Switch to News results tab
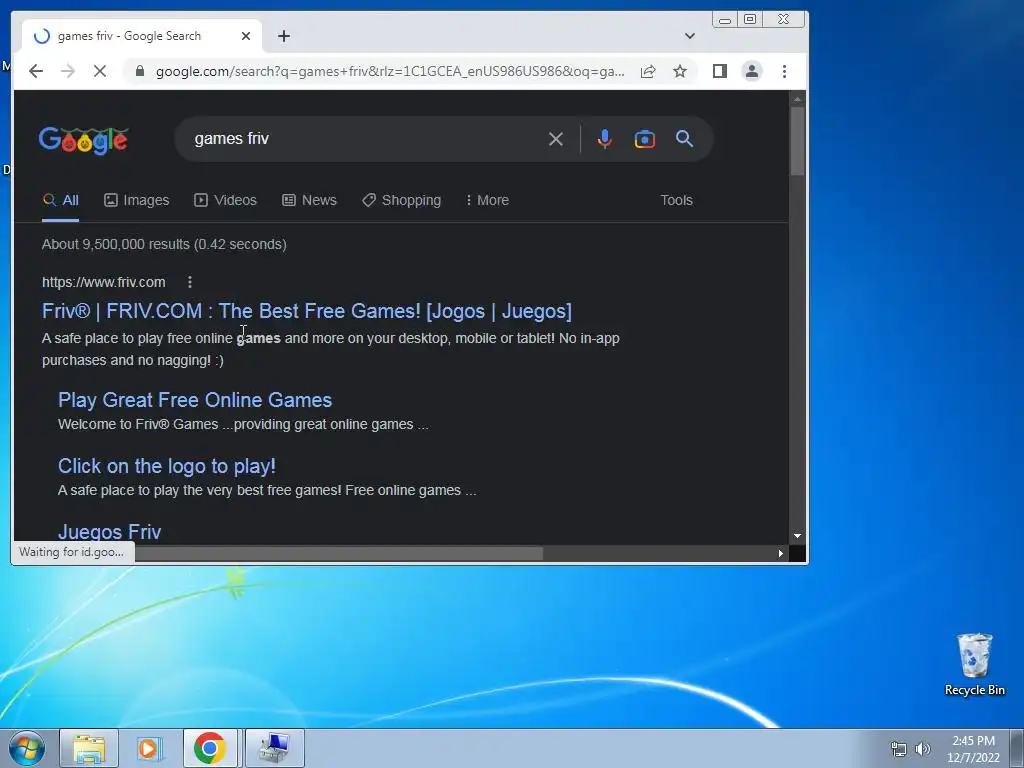 tap(310, 200)
